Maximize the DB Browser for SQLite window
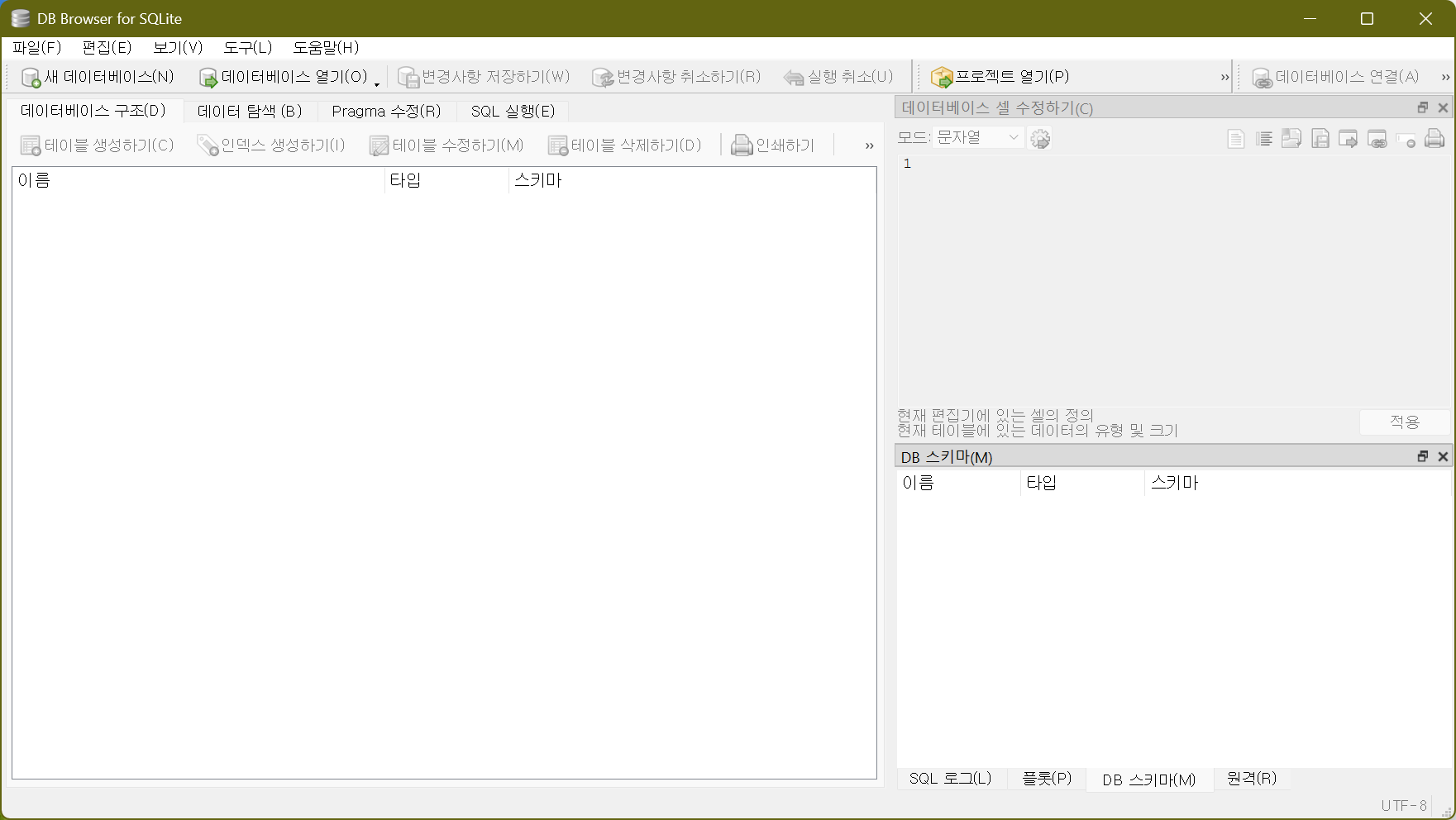The width and height of the screenshot is (1456, 820). pos(1368,18)
